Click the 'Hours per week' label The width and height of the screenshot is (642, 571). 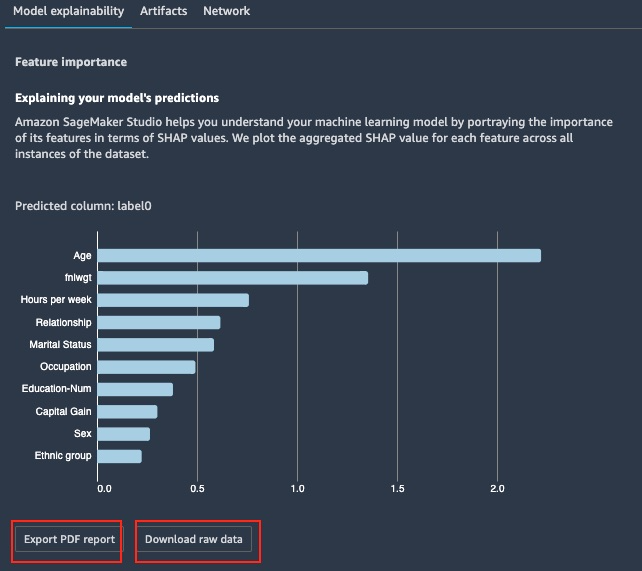[56, 300]
